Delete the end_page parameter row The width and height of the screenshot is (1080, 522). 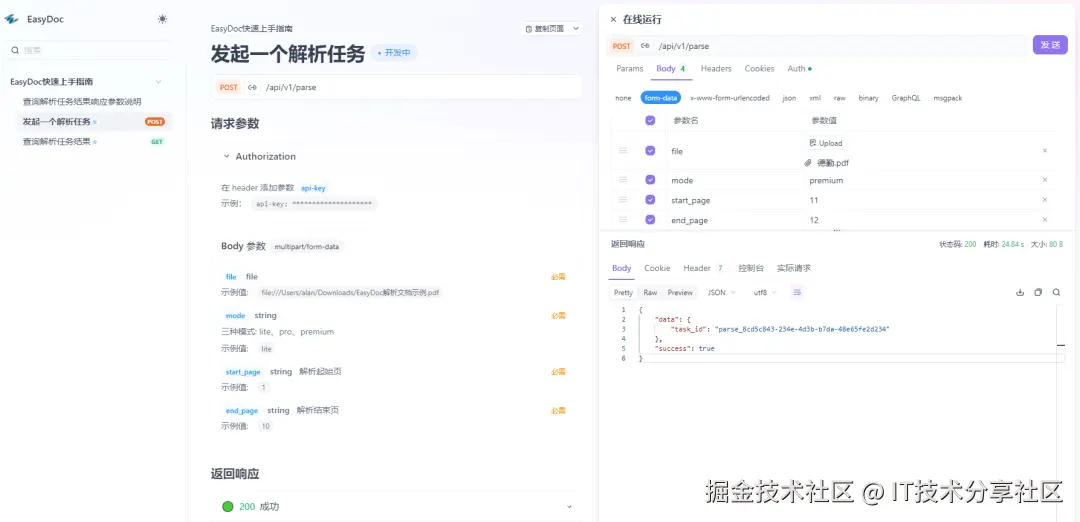(1044, 220)
